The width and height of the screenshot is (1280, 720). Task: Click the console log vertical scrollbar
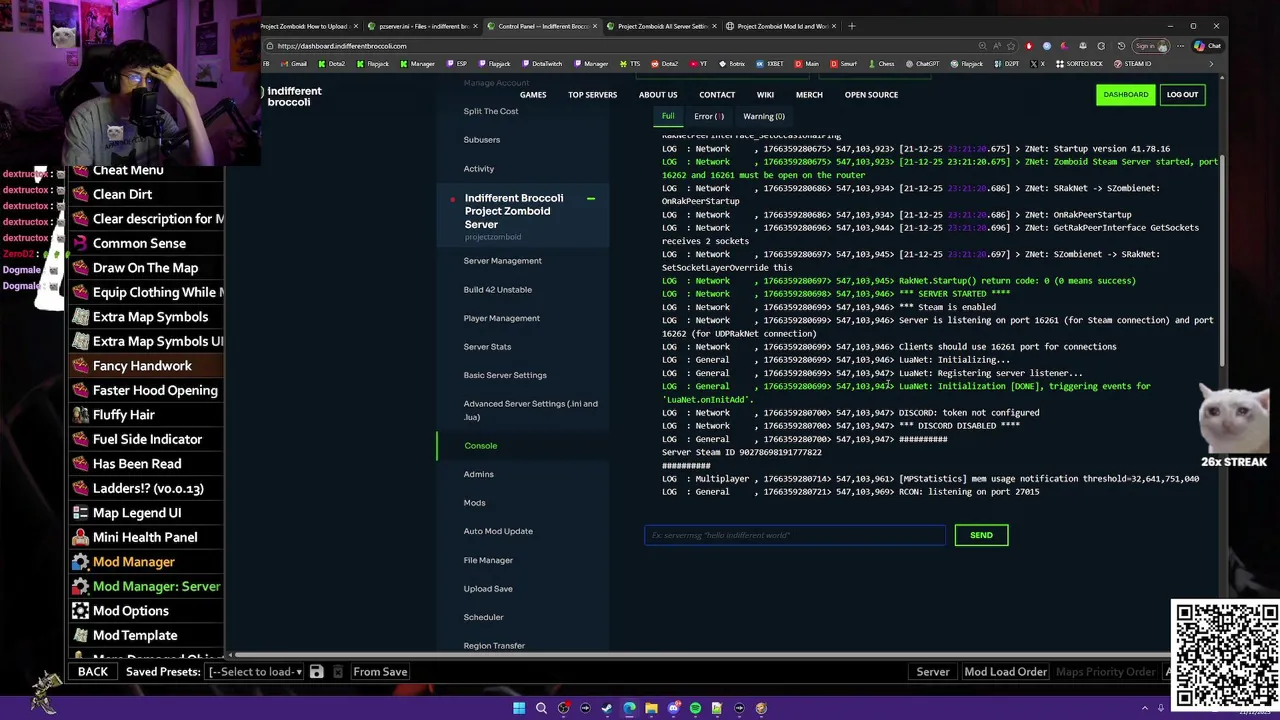1224,260
